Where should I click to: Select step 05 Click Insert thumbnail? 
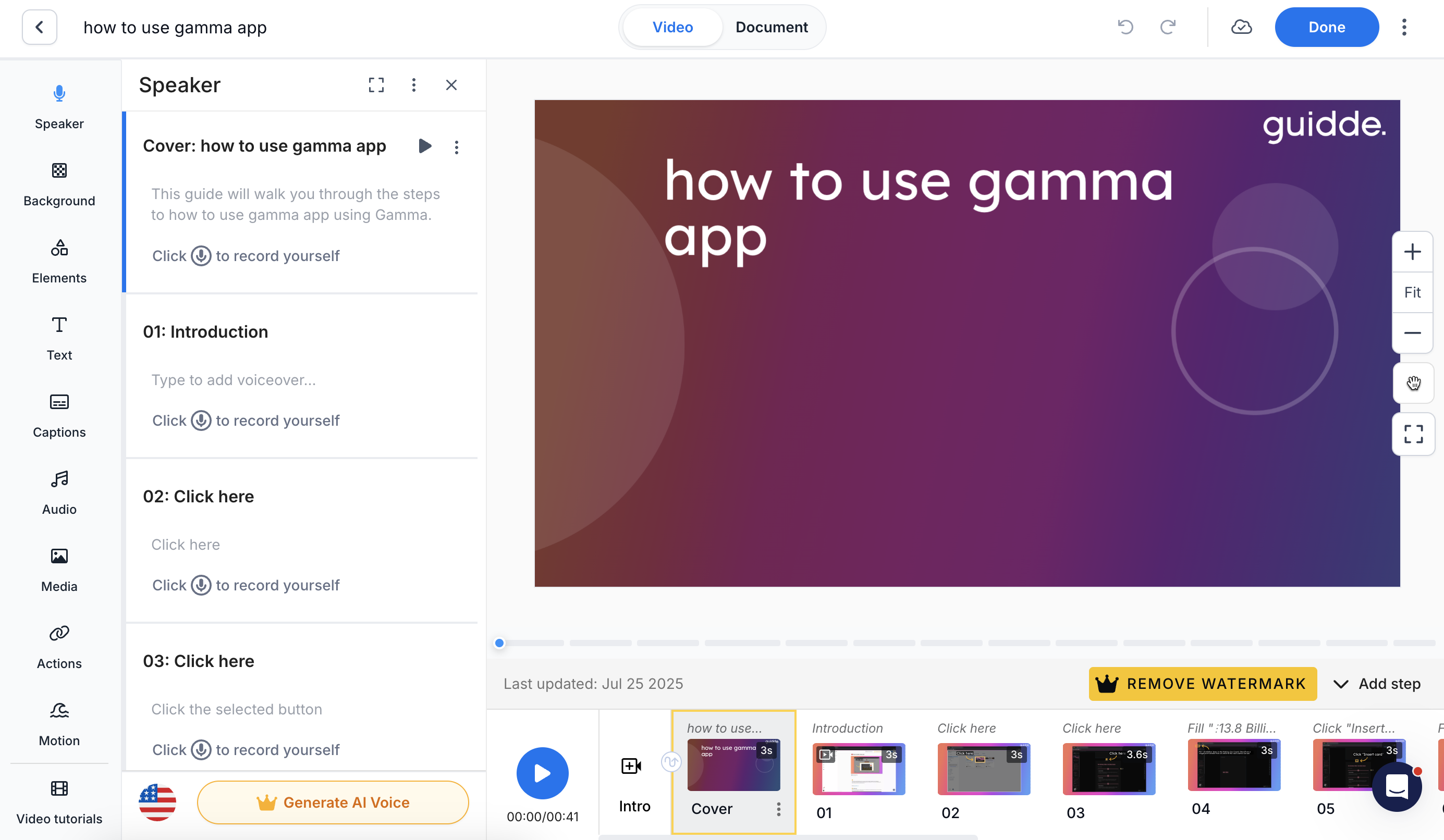pyautogui.click(x=1359, y=765)
